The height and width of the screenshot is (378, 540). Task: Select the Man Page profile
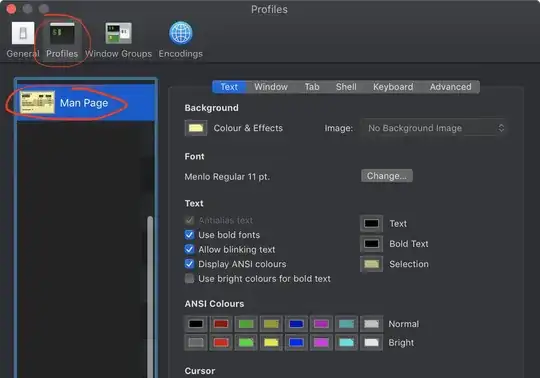[85, 103]
